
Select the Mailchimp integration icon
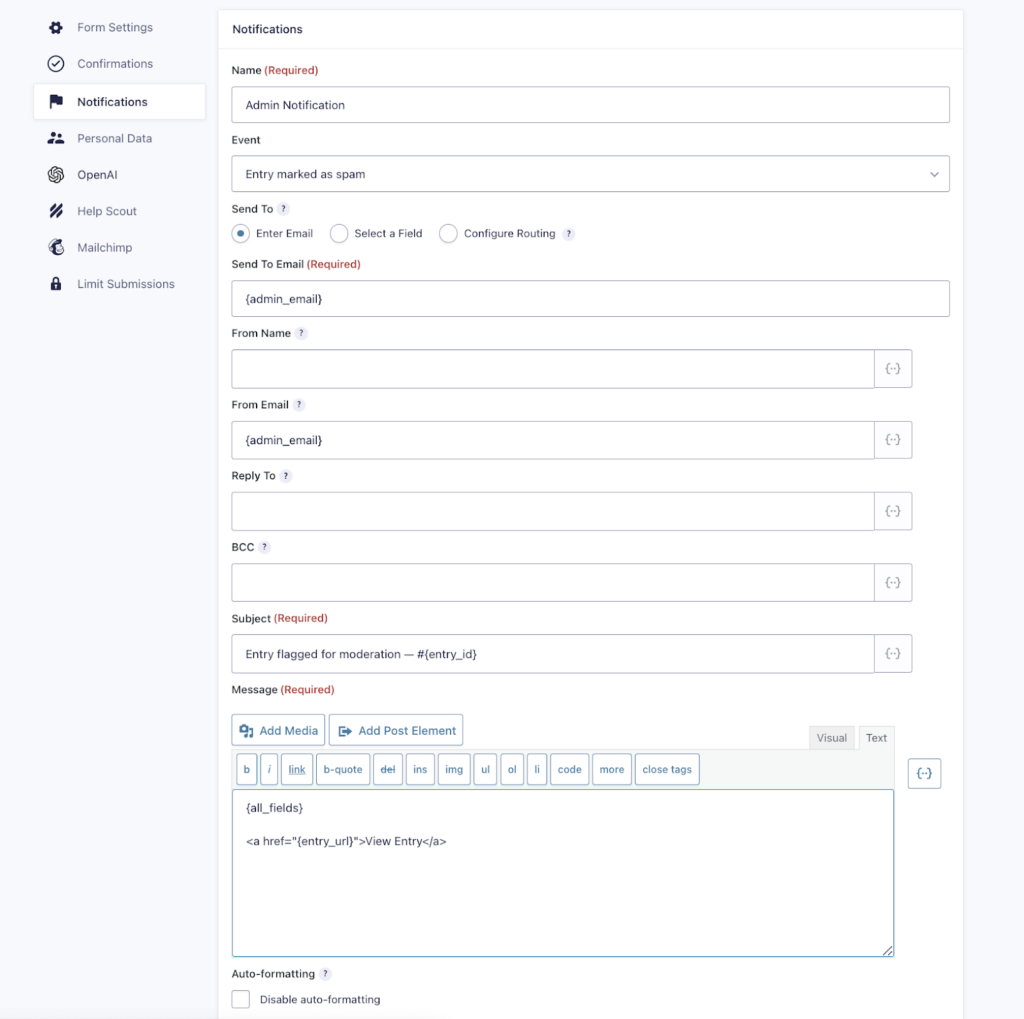coord(57,247)
